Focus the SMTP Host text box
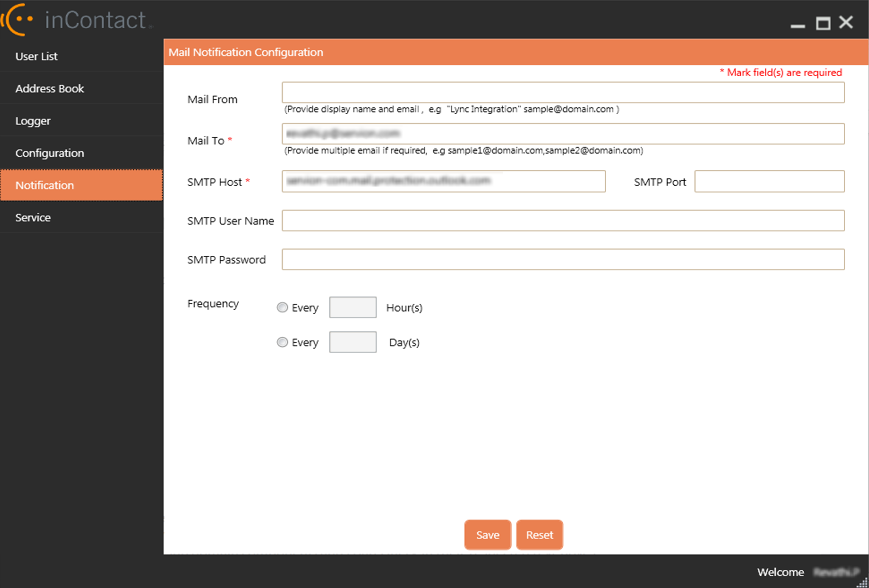The image size is (869, 588). 443,181
